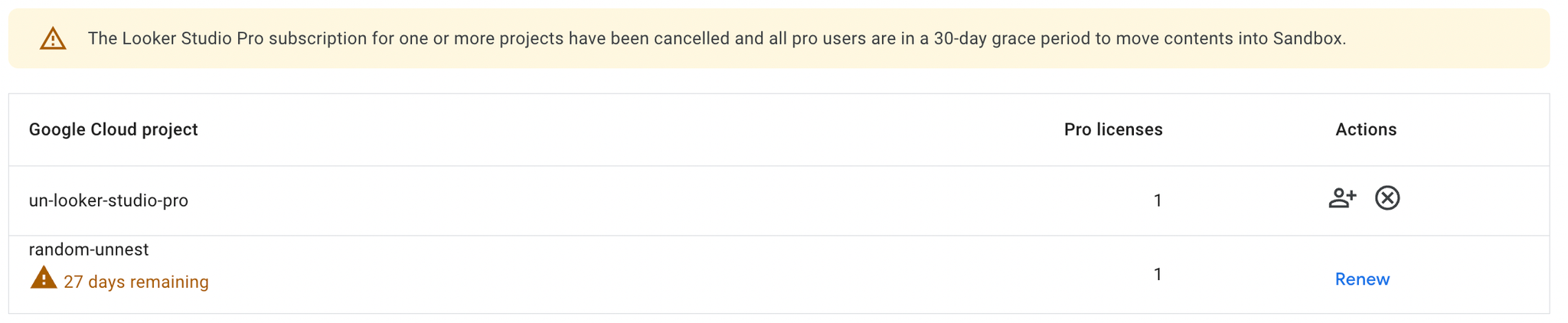
Task: Click the license count for random-unnest
Action: [x=1158, y=274]
